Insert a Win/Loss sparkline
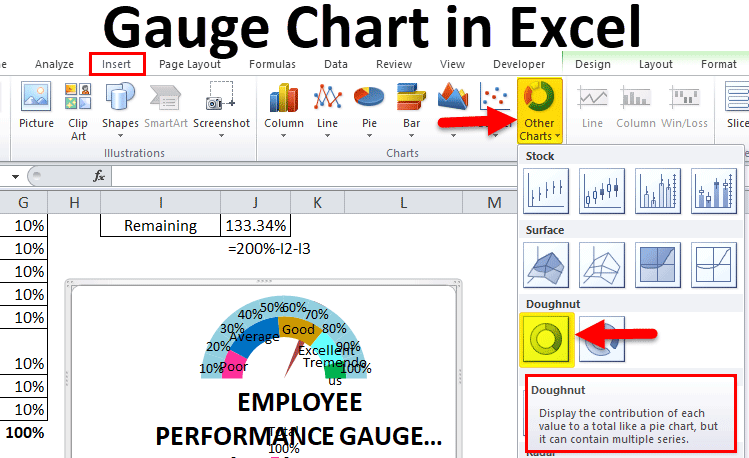 point(684,107)
